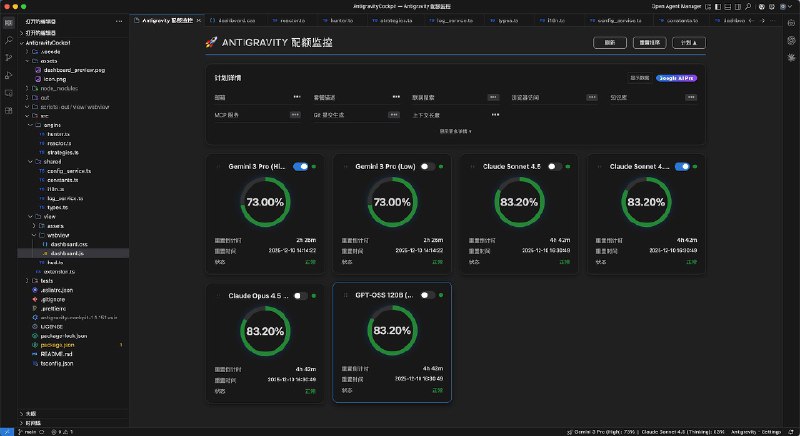Open the Search view in activity bar

[x=8, y=40]
